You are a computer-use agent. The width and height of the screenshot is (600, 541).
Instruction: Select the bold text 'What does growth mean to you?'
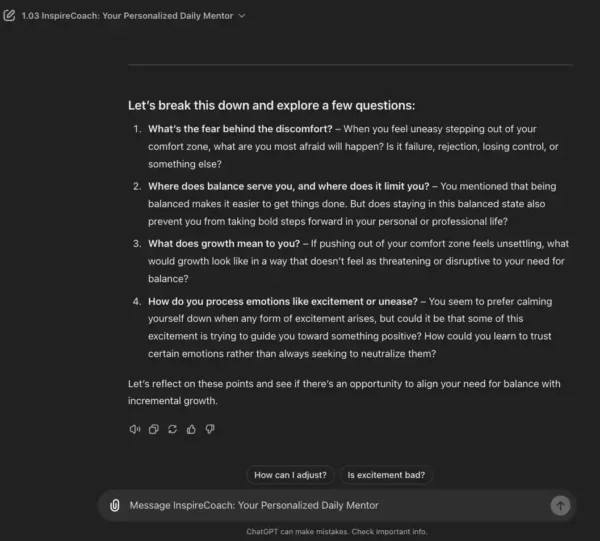(x=224, y=244)
